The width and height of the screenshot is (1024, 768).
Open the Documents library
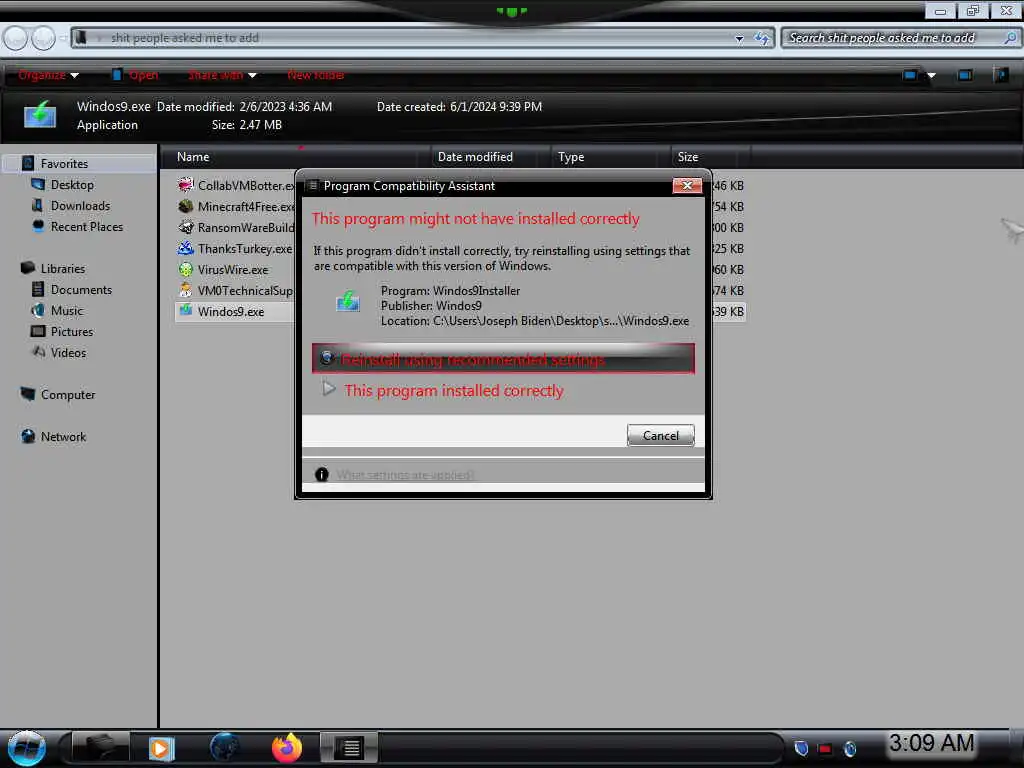(x=81, y=289)
